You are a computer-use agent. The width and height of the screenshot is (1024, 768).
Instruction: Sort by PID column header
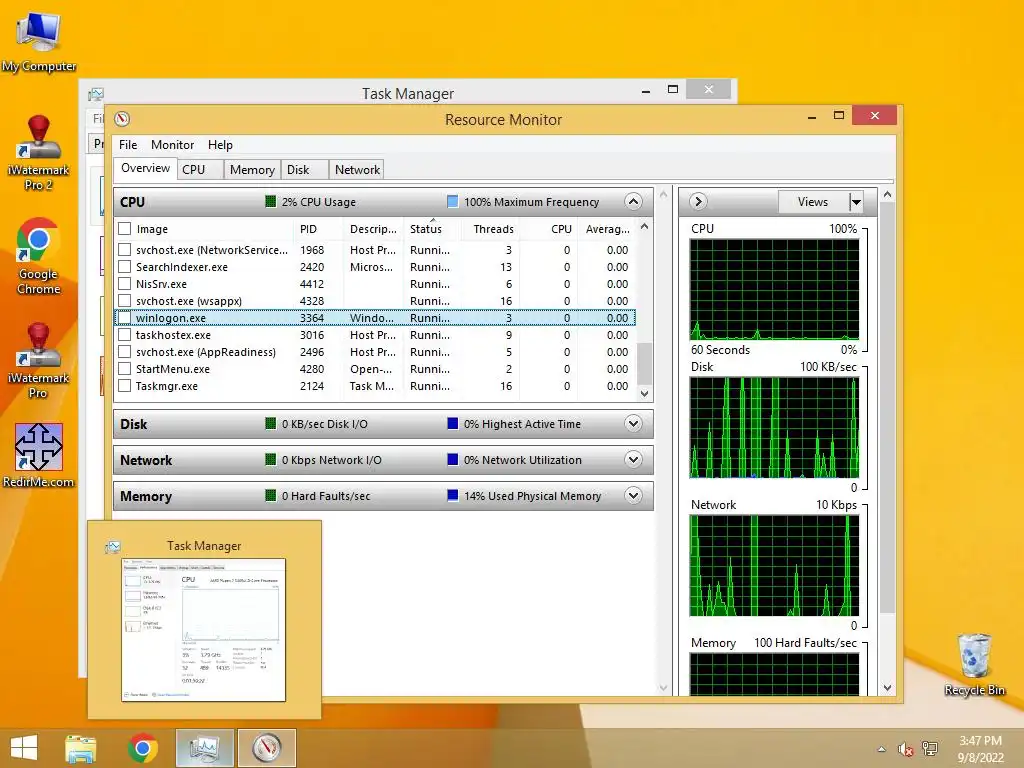318,229
